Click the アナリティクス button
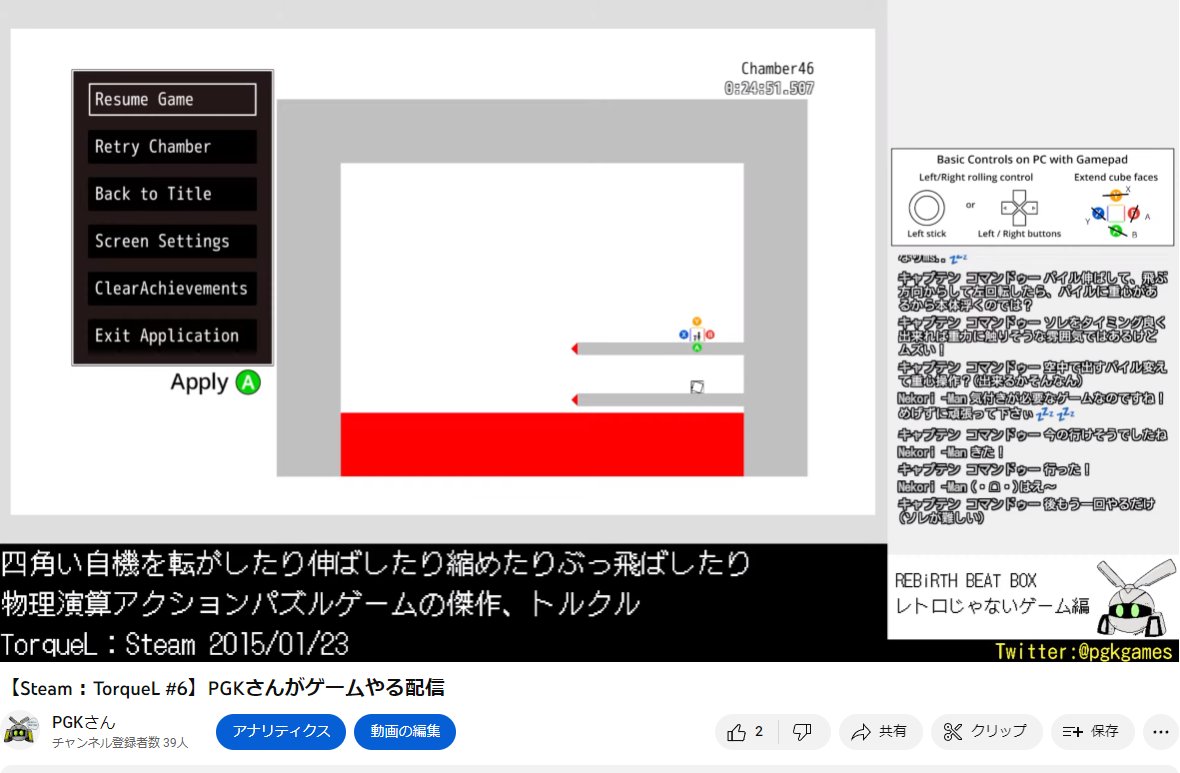 click(x=281, y=732)
